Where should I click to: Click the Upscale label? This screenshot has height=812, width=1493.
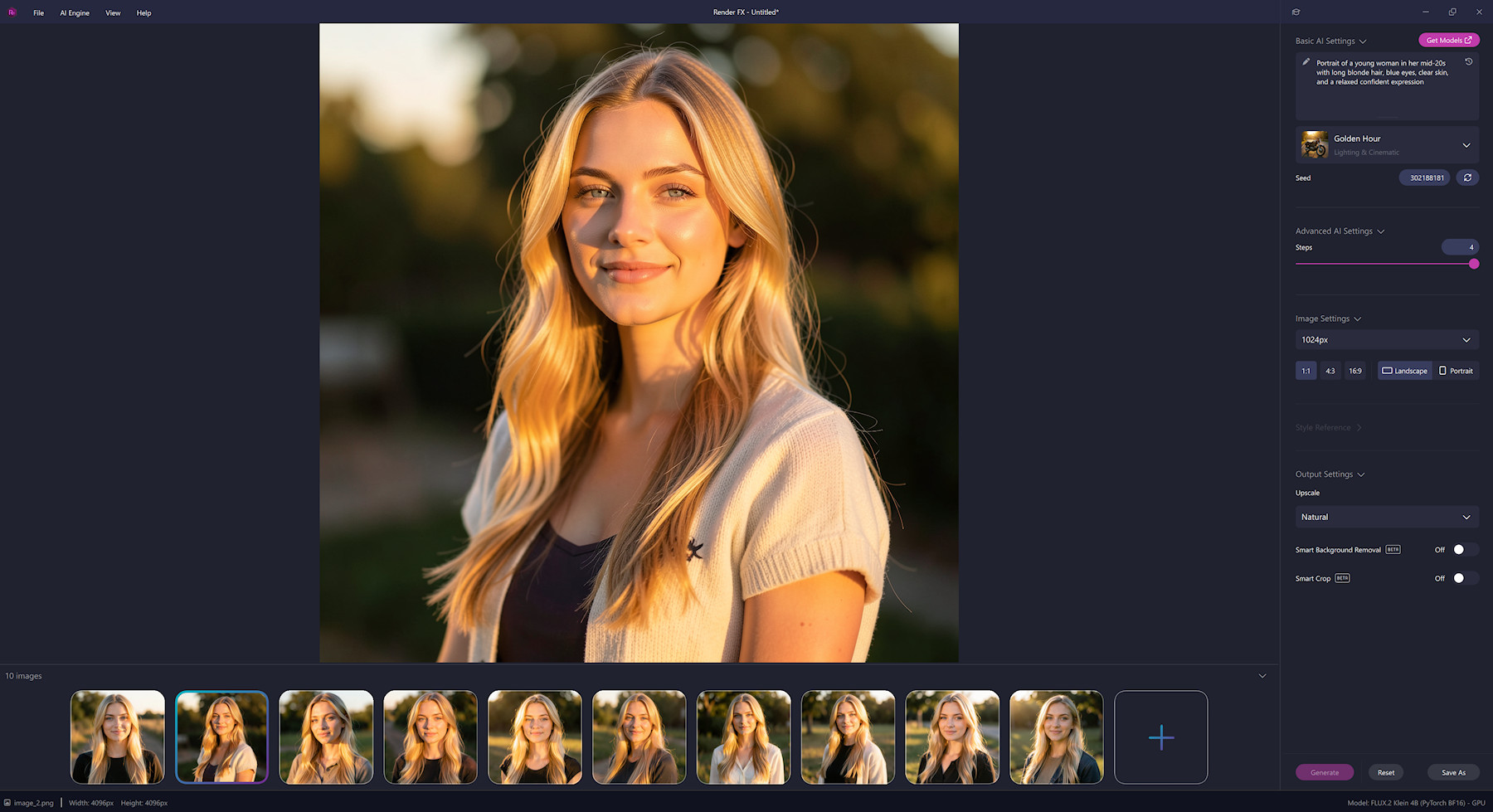pyautogui.click(x=1307, y=493)
